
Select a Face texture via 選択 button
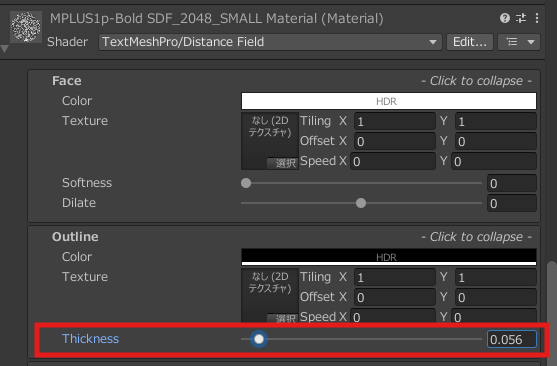[283, 163]
